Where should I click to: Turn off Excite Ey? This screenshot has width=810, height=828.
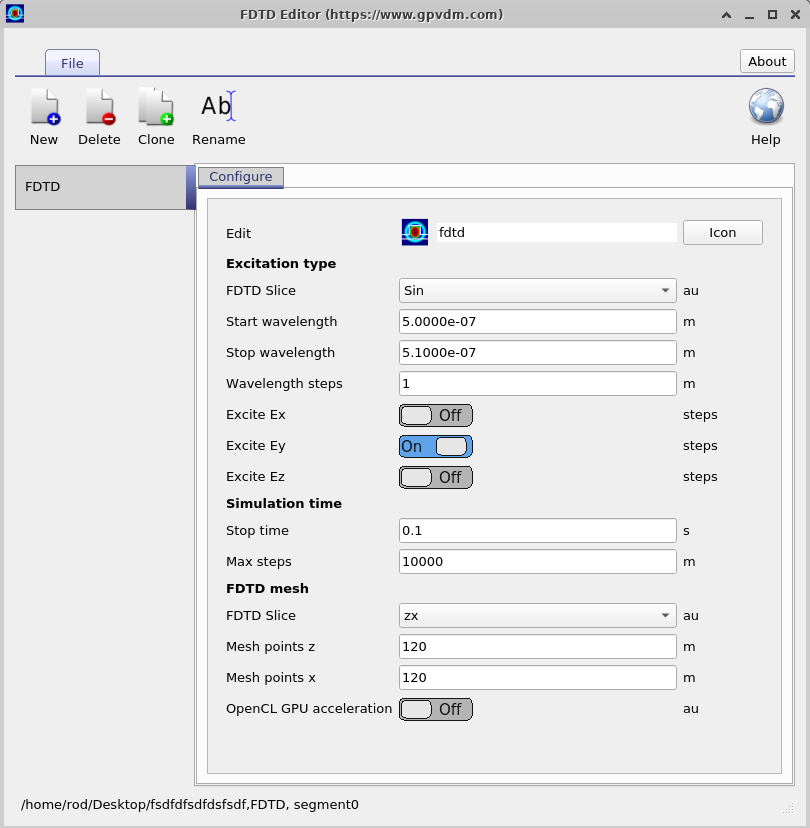pyautogui.click(x=435, y=446)
